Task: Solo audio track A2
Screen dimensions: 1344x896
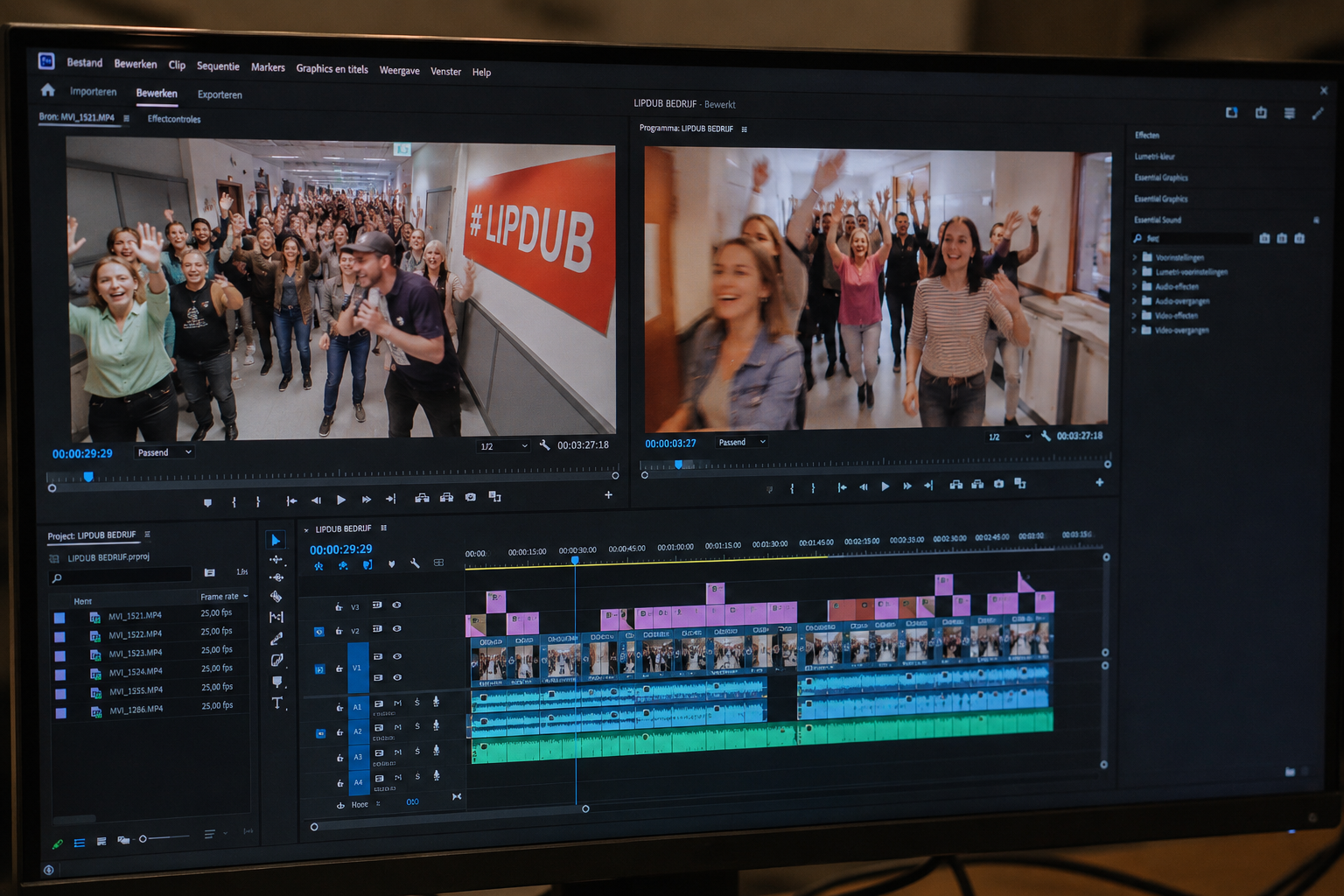Action: tap(417, 726)
